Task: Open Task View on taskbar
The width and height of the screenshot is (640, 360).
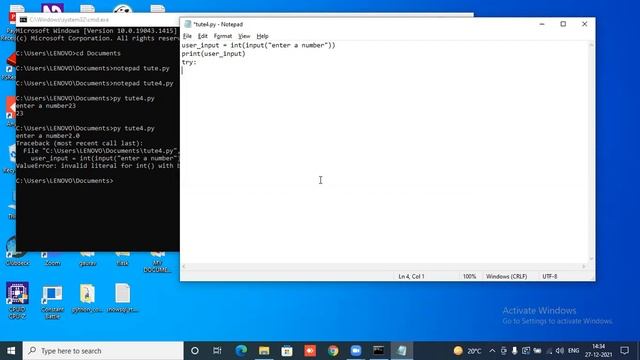Action: point(217,351)
